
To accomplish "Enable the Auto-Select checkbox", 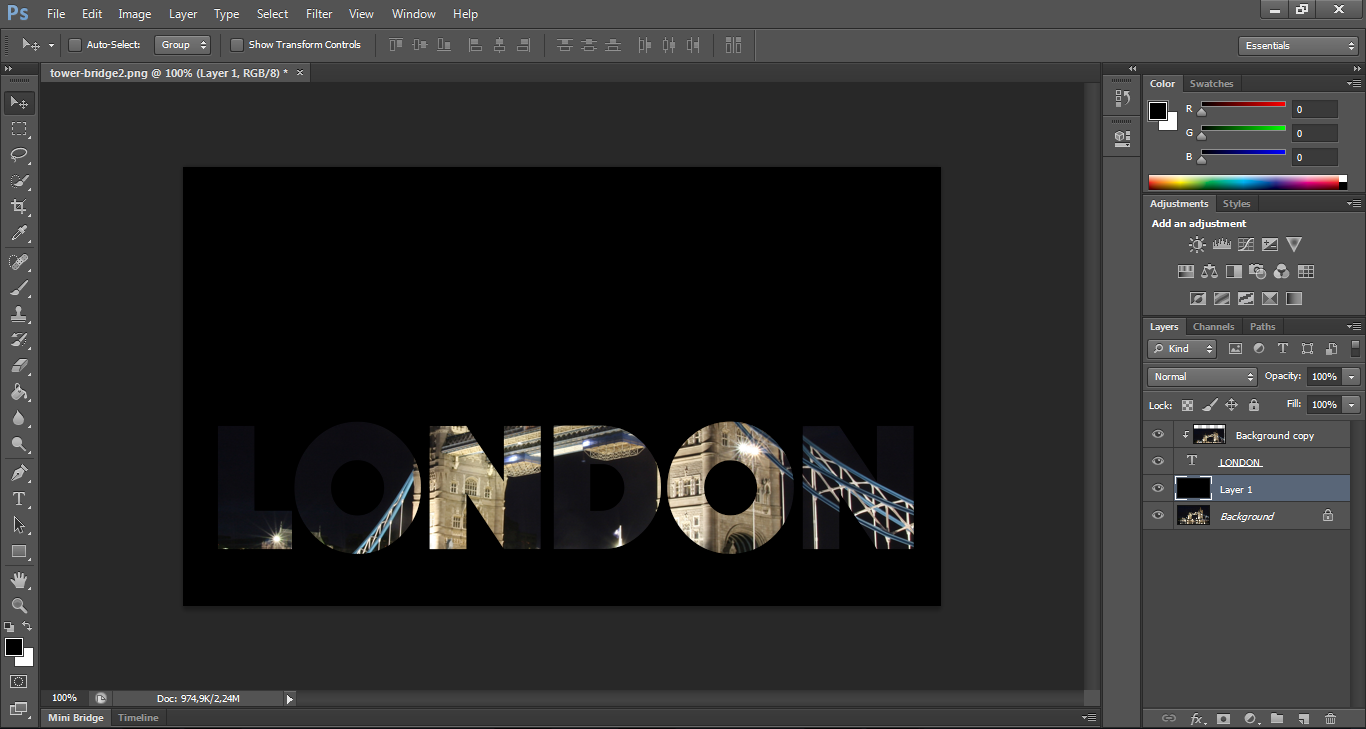I will click(75, 45).
